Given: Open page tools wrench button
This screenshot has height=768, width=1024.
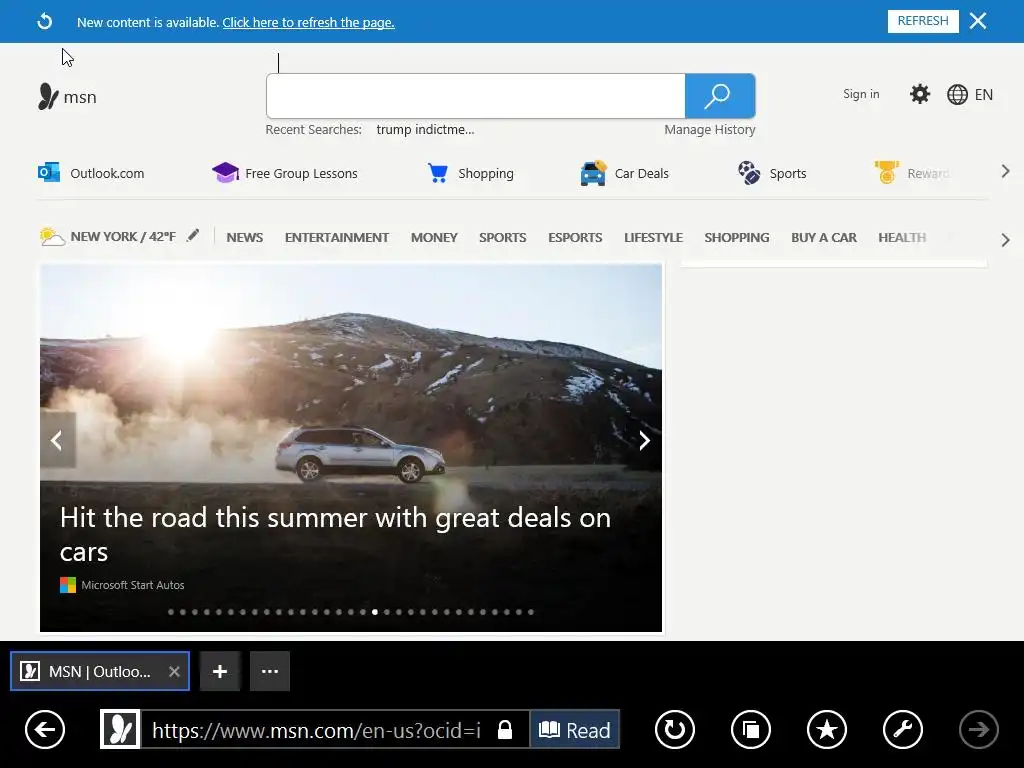Looking at the screenshot, I should [903, 729].
